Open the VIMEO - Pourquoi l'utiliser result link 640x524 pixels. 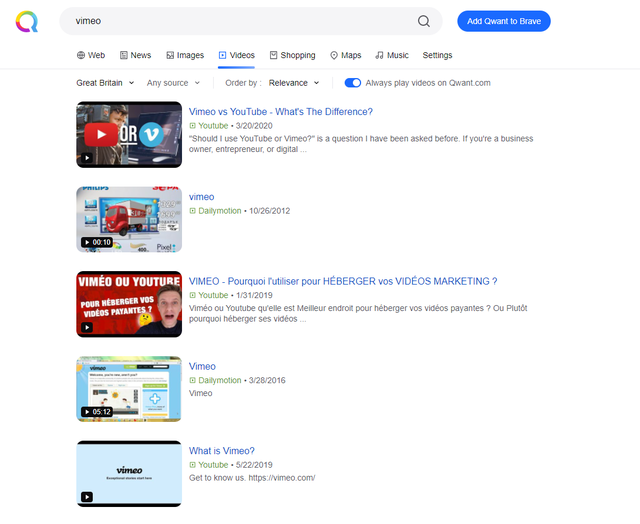pyautogui.click(x=343, y=281)
